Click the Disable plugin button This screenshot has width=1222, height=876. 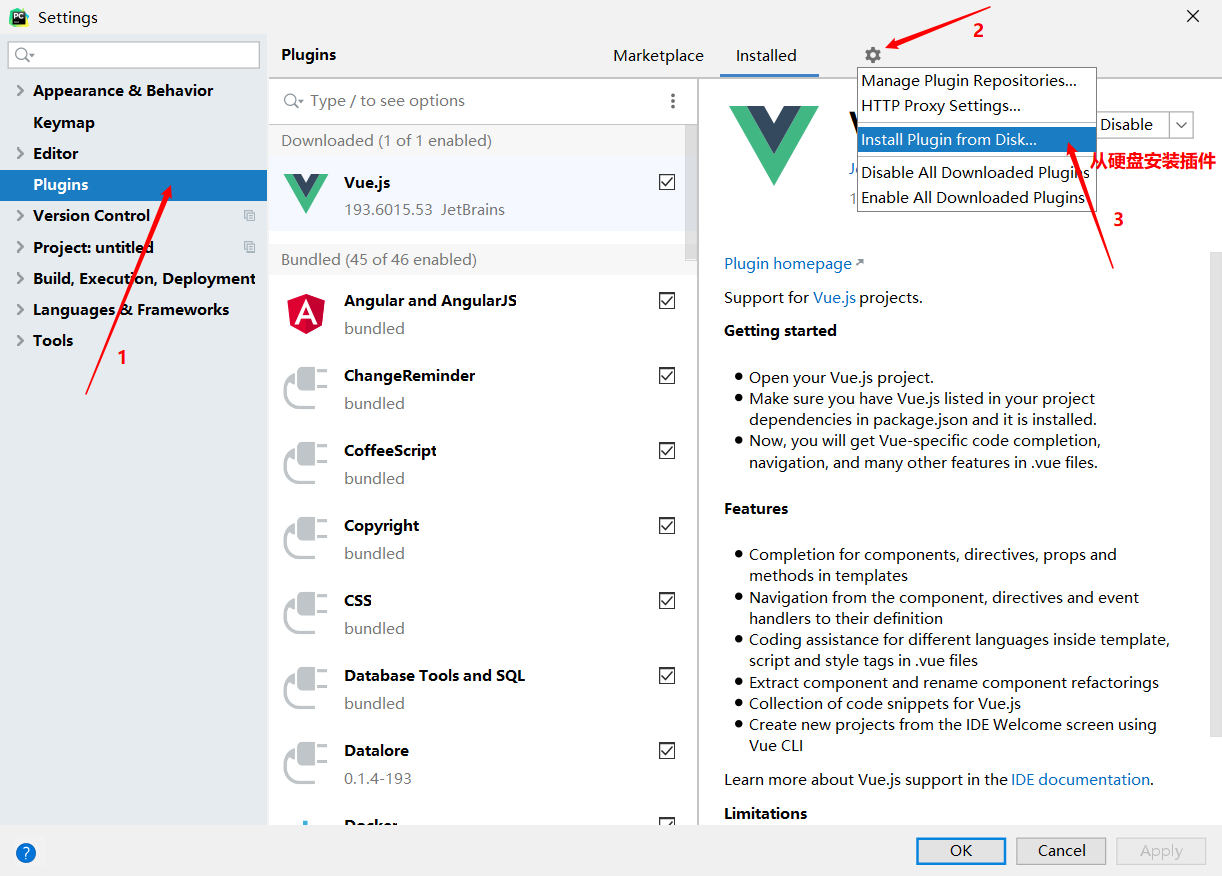coord(1131,125)
